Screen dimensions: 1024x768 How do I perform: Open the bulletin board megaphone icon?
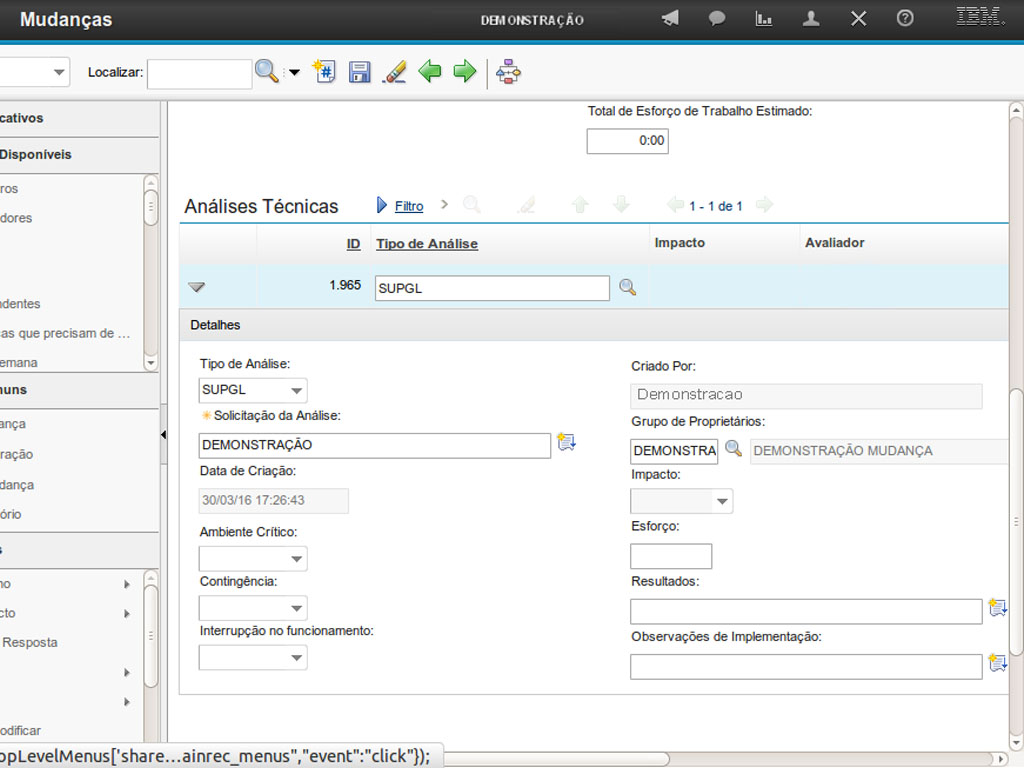tap(670, 19)
